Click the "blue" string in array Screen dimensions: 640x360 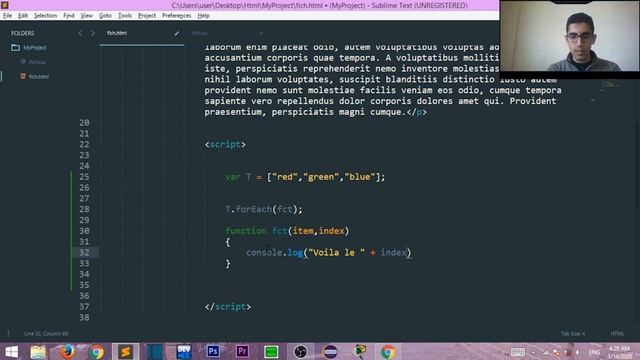(360, 177)
